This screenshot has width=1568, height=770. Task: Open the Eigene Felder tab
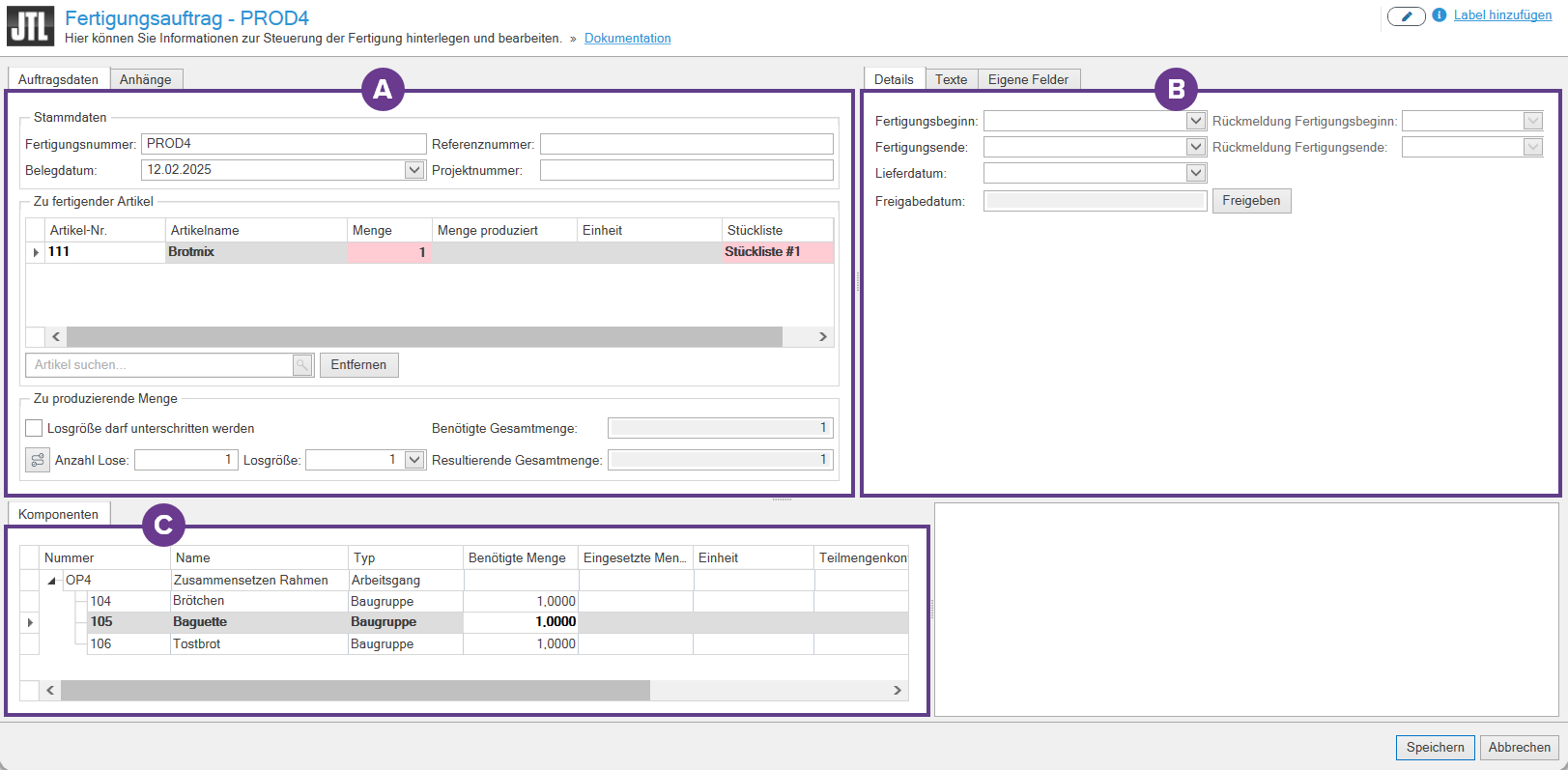[x=1027, y=79]
